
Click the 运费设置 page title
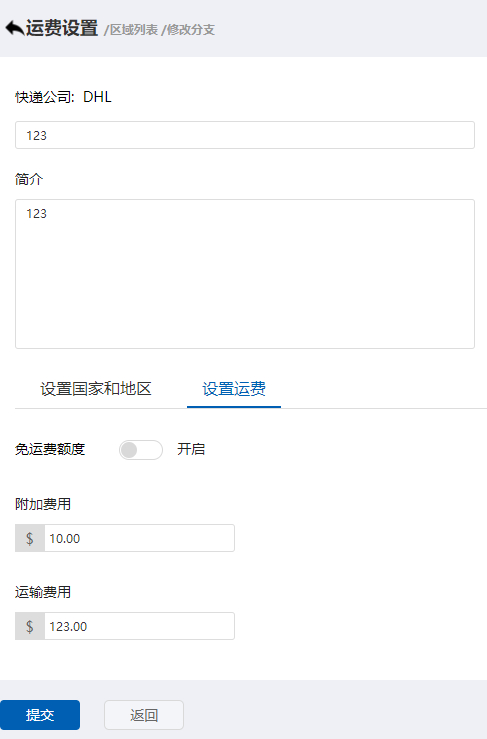[62, 28]
